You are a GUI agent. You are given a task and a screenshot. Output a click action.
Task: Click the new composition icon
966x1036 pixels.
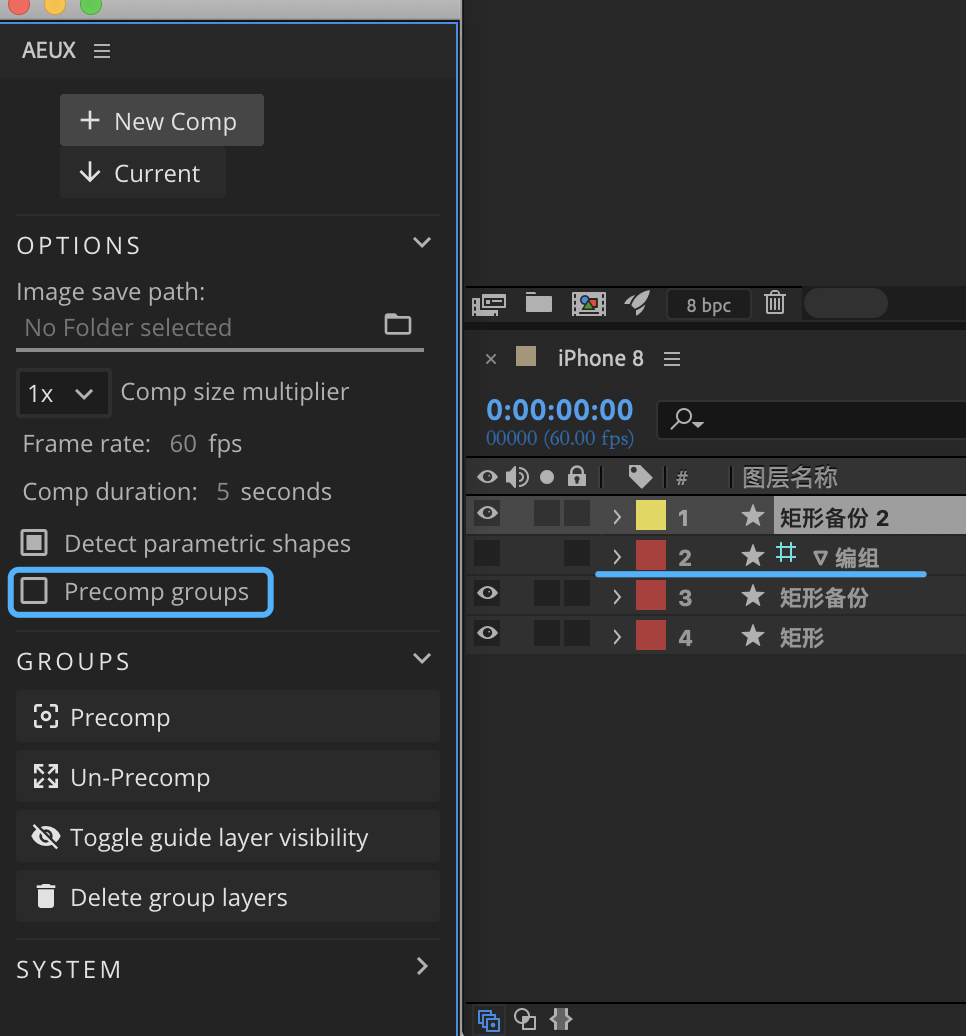coord(588,303)
